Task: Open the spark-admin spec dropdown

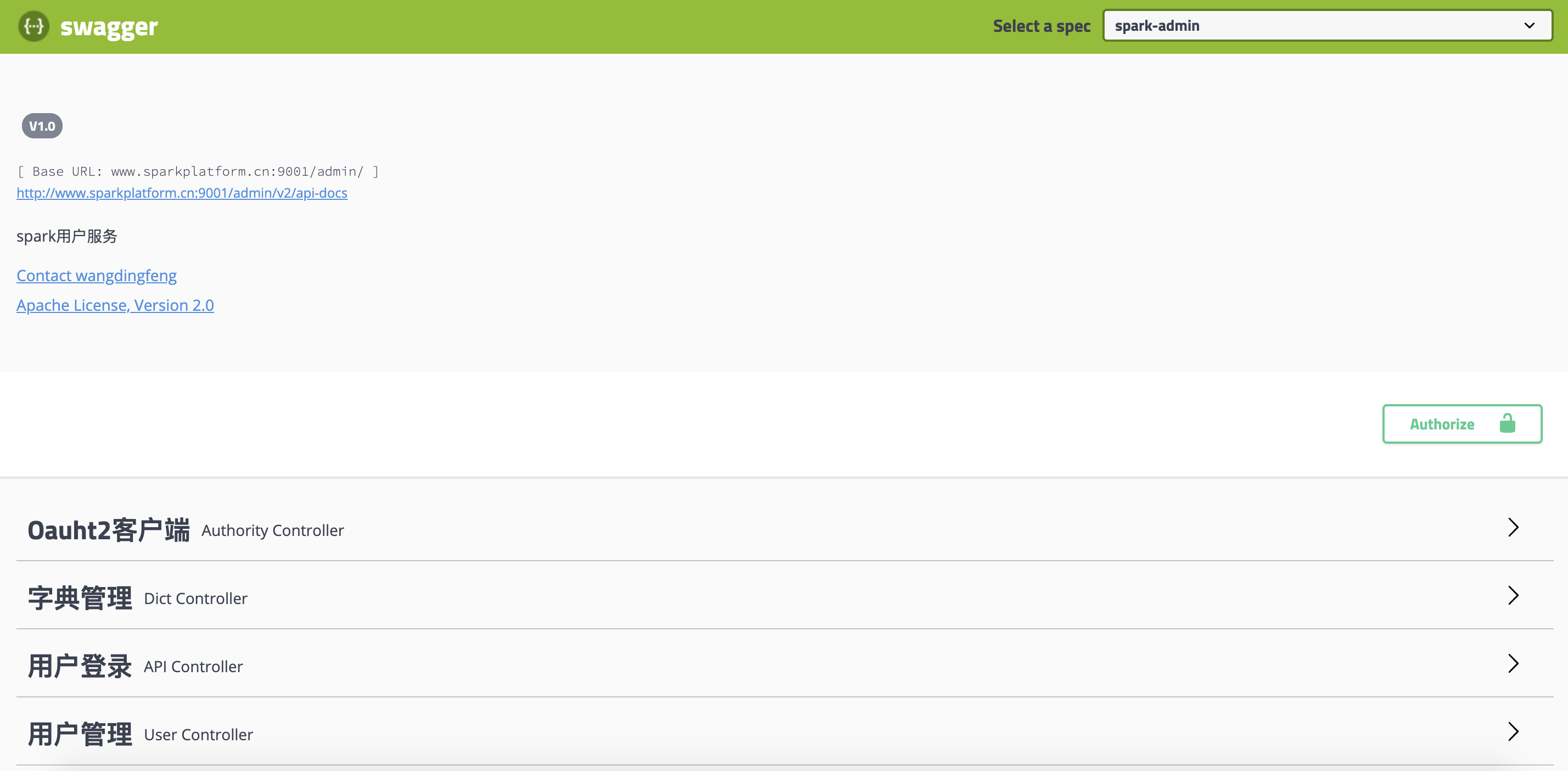Action: pos(1327,26)
